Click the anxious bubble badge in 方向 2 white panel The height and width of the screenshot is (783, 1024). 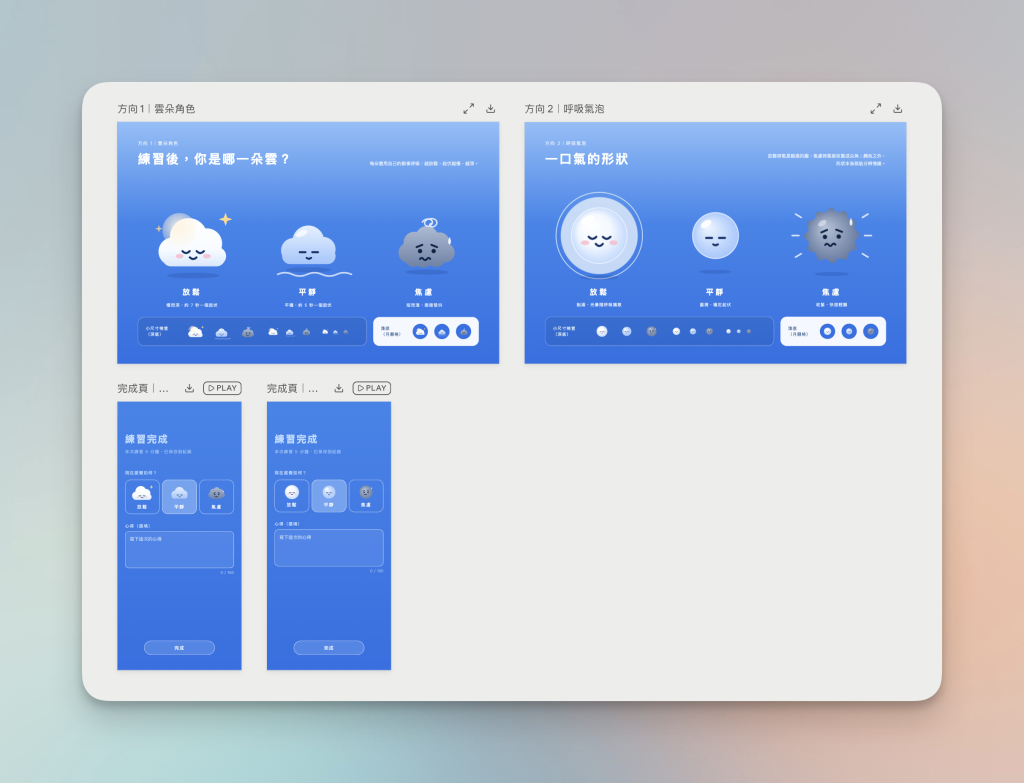(x=871, y=332)
